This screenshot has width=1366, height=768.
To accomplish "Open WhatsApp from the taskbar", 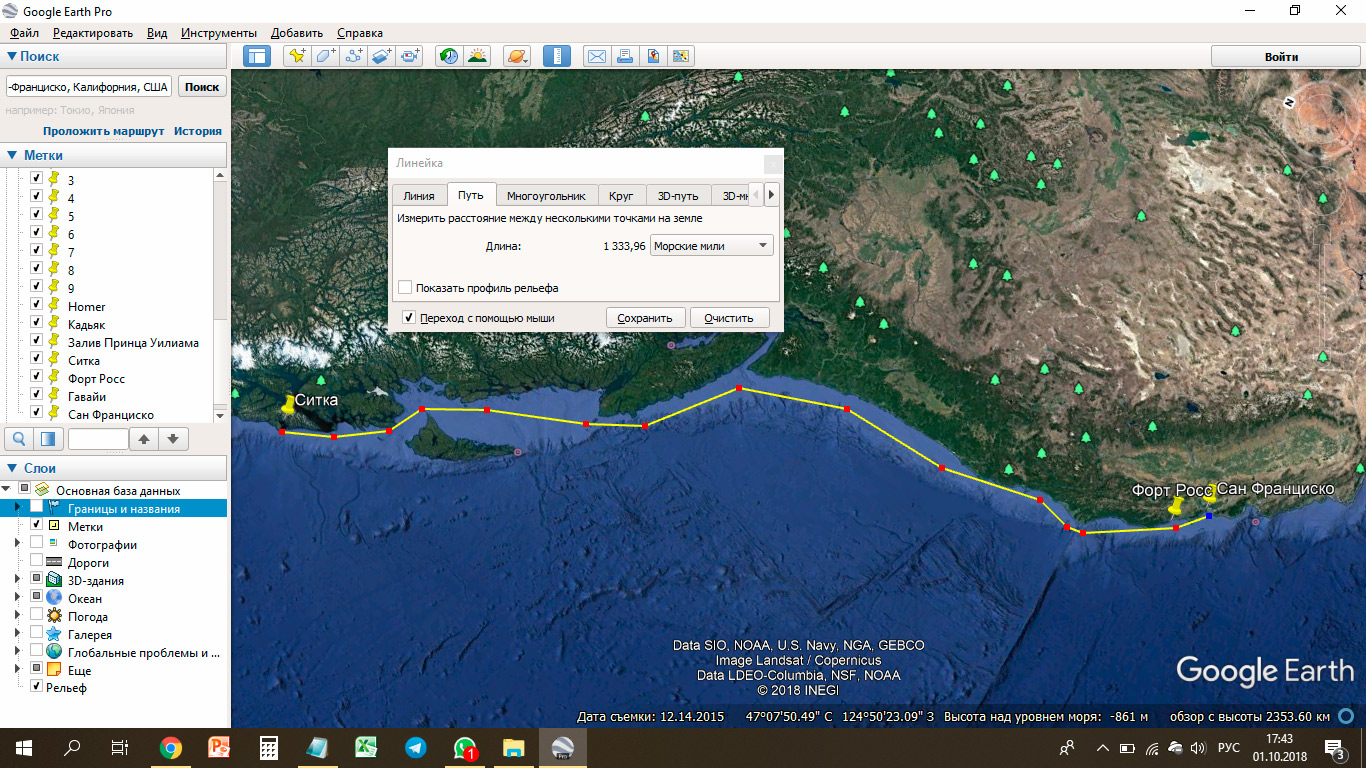I will pyautogui.click(x=465, y=747).
